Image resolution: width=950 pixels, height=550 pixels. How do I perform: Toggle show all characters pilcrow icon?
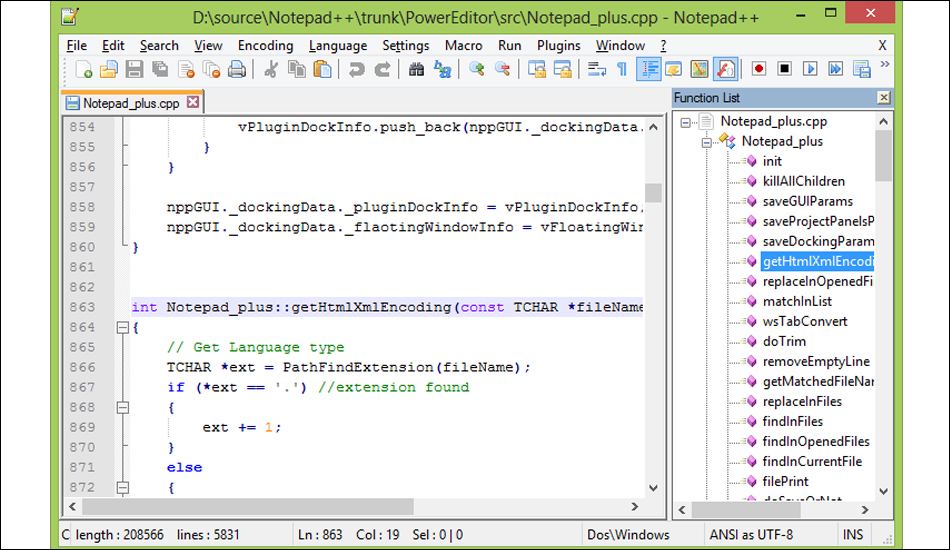(622, 70)
